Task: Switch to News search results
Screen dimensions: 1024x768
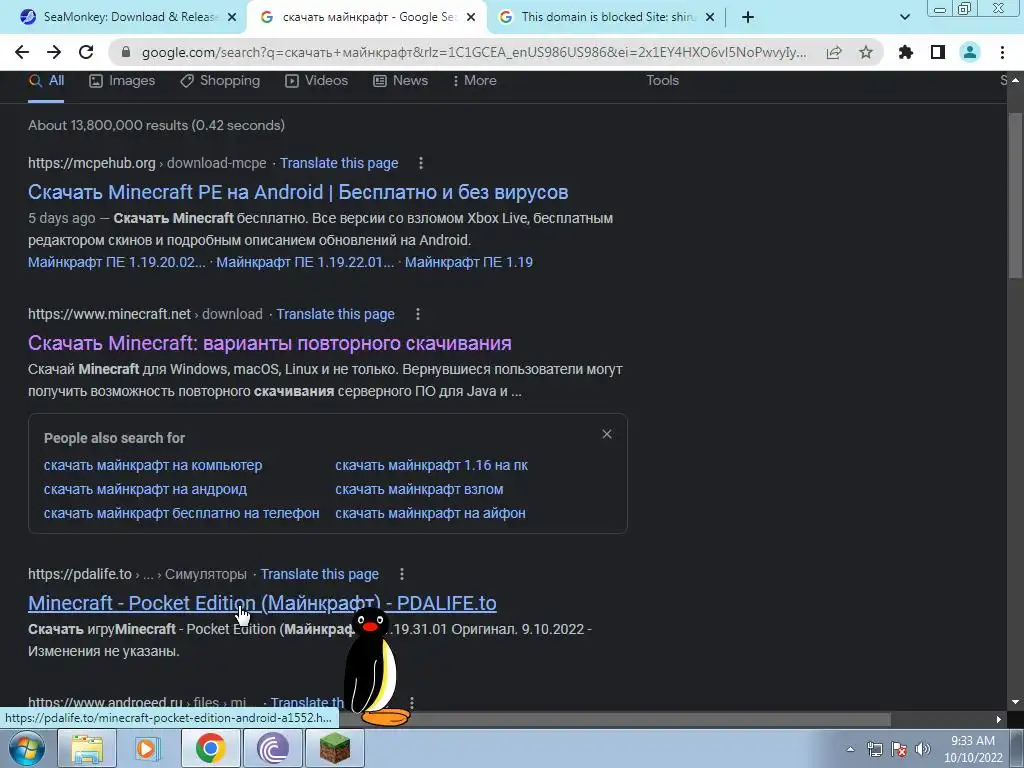Action: pyautogui.click(x=400, y=81)
